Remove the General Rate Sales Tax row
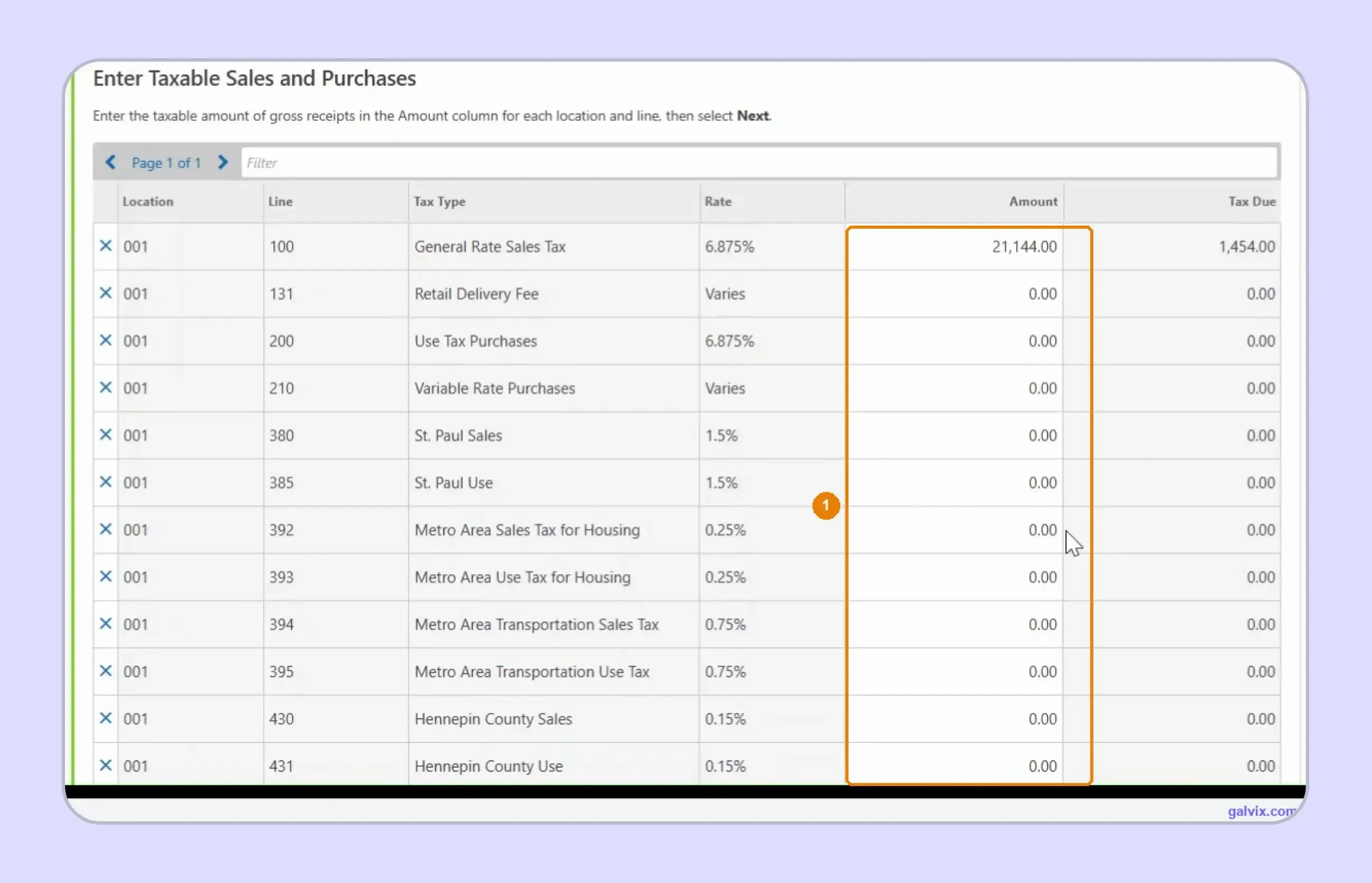The height and width of the screenshot is (883, 1372). (x=105, y=246)
